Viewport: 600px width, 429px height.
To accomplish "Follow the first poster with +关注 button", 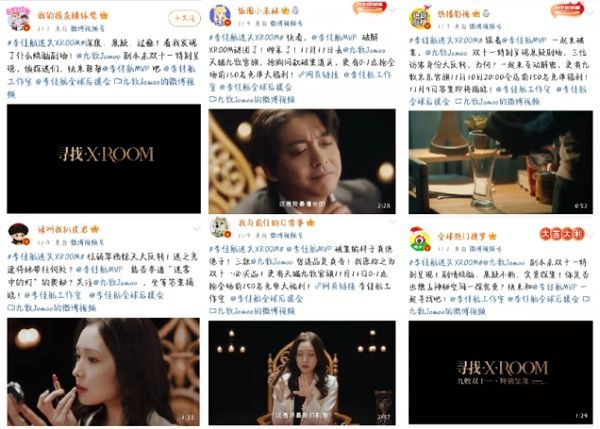I will click(x=184, y=18).
